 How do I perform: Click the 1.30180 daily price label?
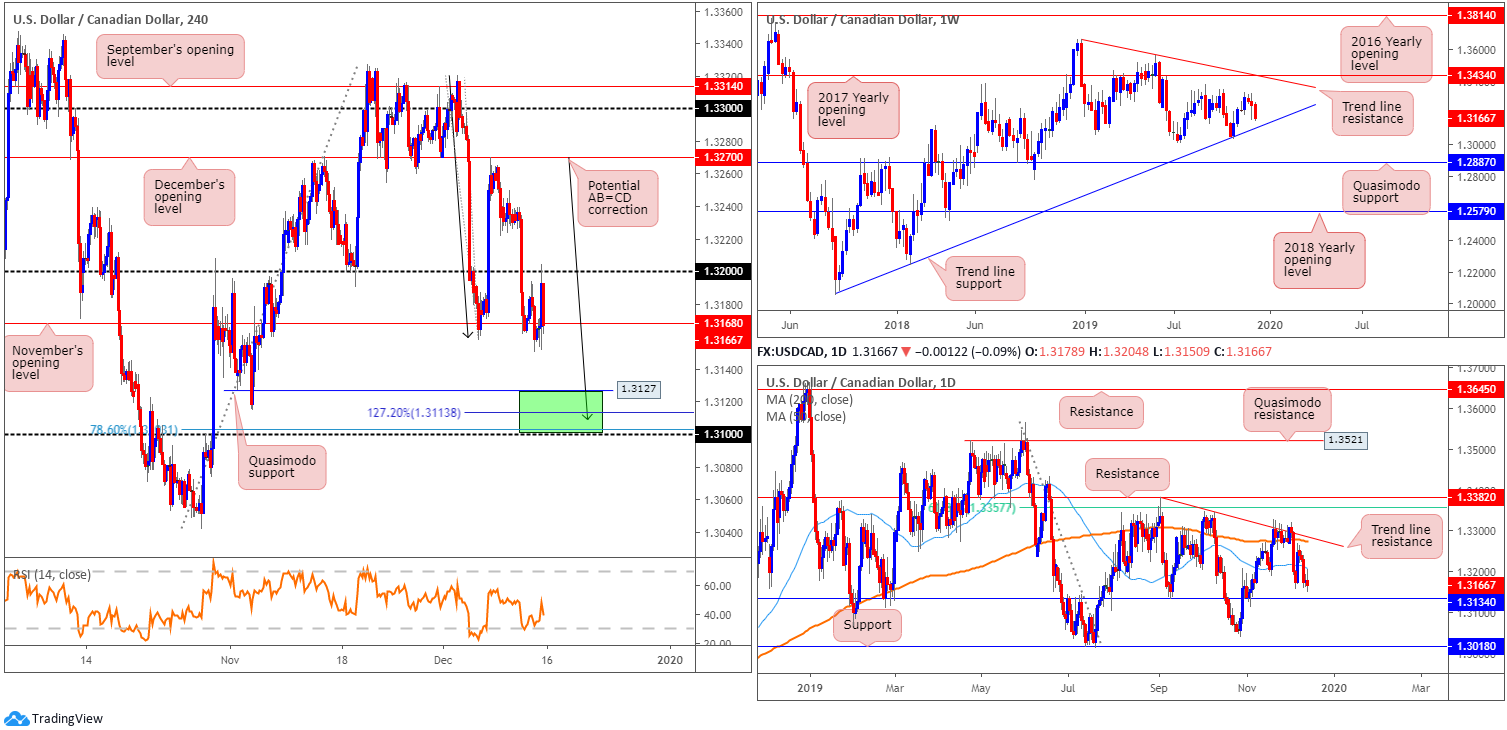click(1476, 646)
